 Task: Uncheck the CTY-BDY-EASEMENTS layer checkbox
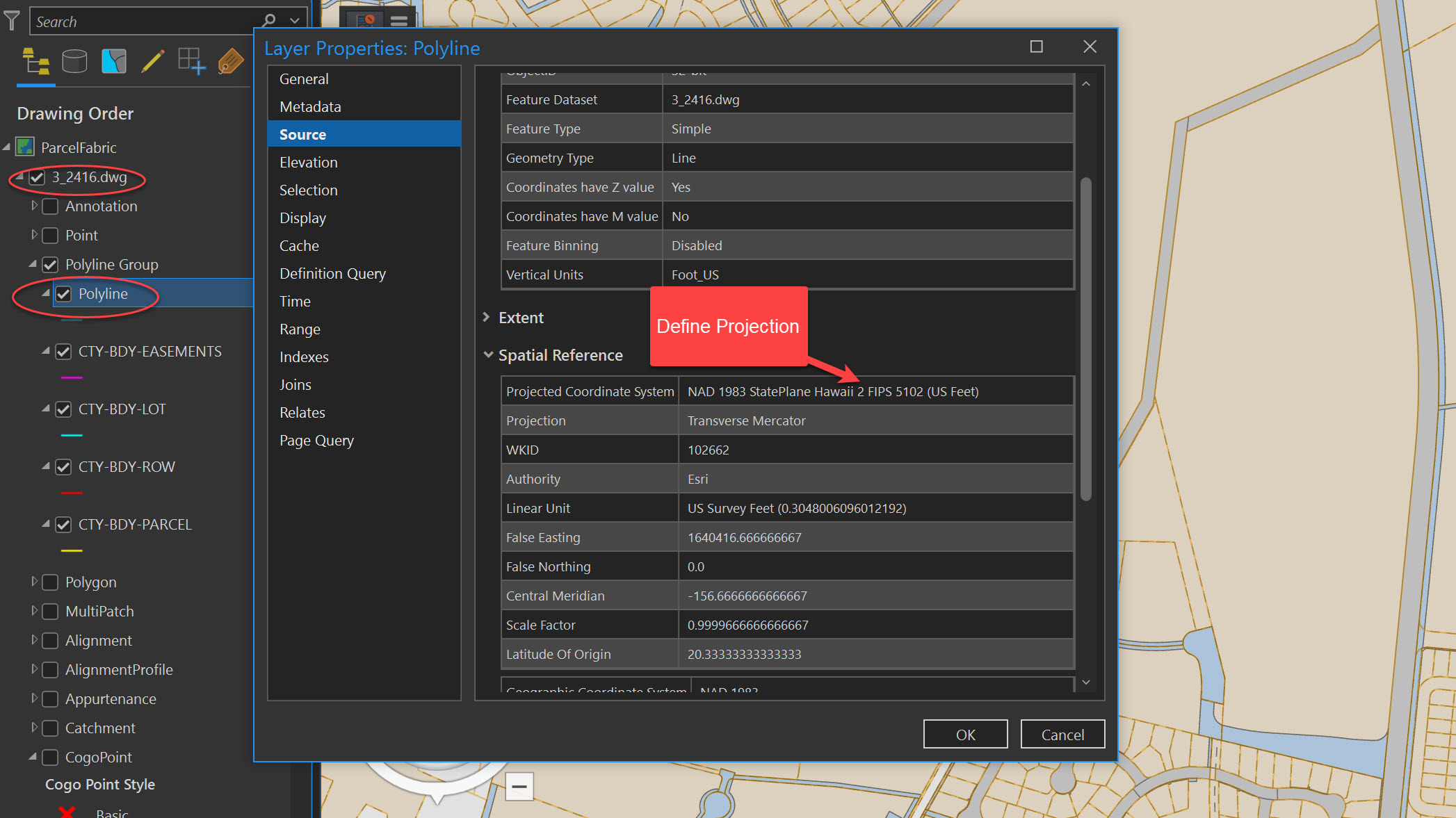63,352
